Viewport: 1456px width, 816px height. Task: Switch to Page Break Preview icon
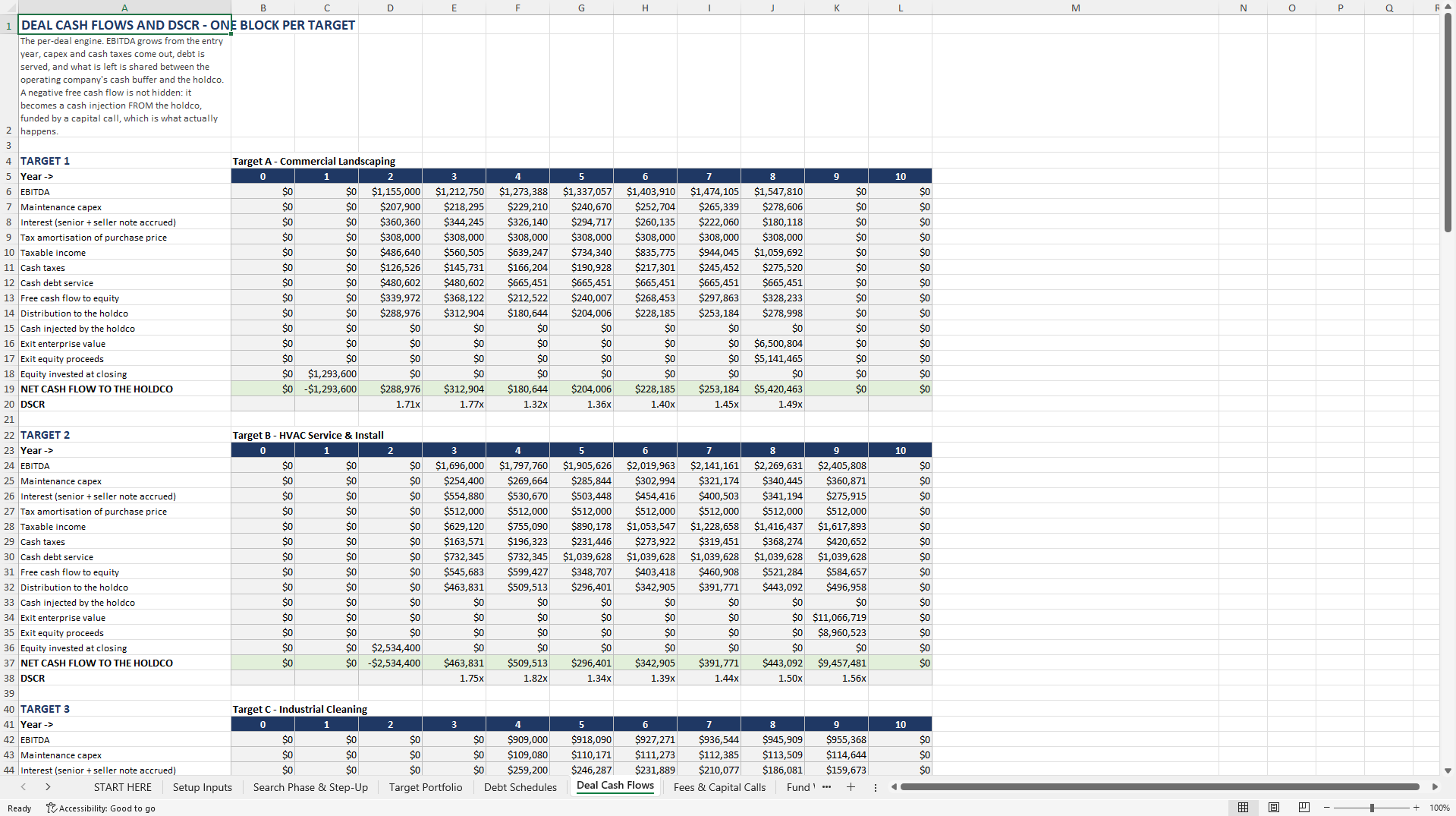1304,808
